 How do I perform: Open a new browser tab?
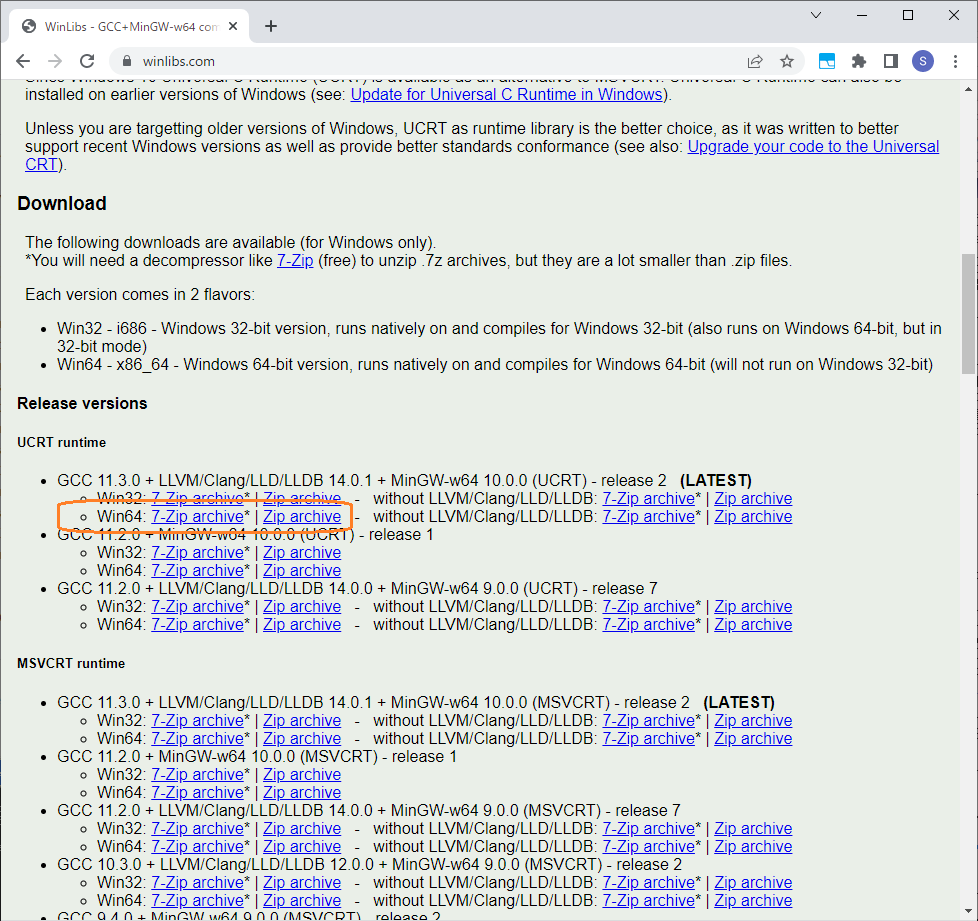(x=271, y=26)
